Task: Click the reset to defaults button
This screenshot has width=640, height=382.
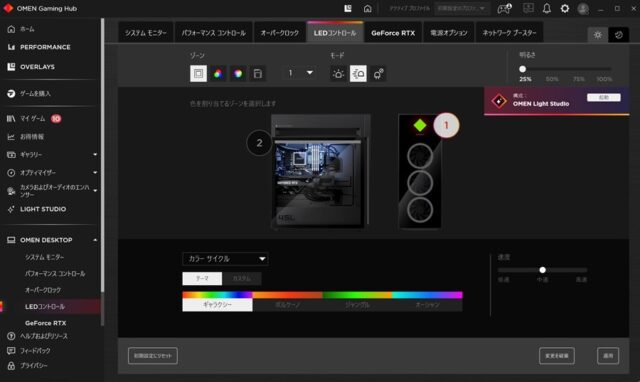Action: click(153, 355)
